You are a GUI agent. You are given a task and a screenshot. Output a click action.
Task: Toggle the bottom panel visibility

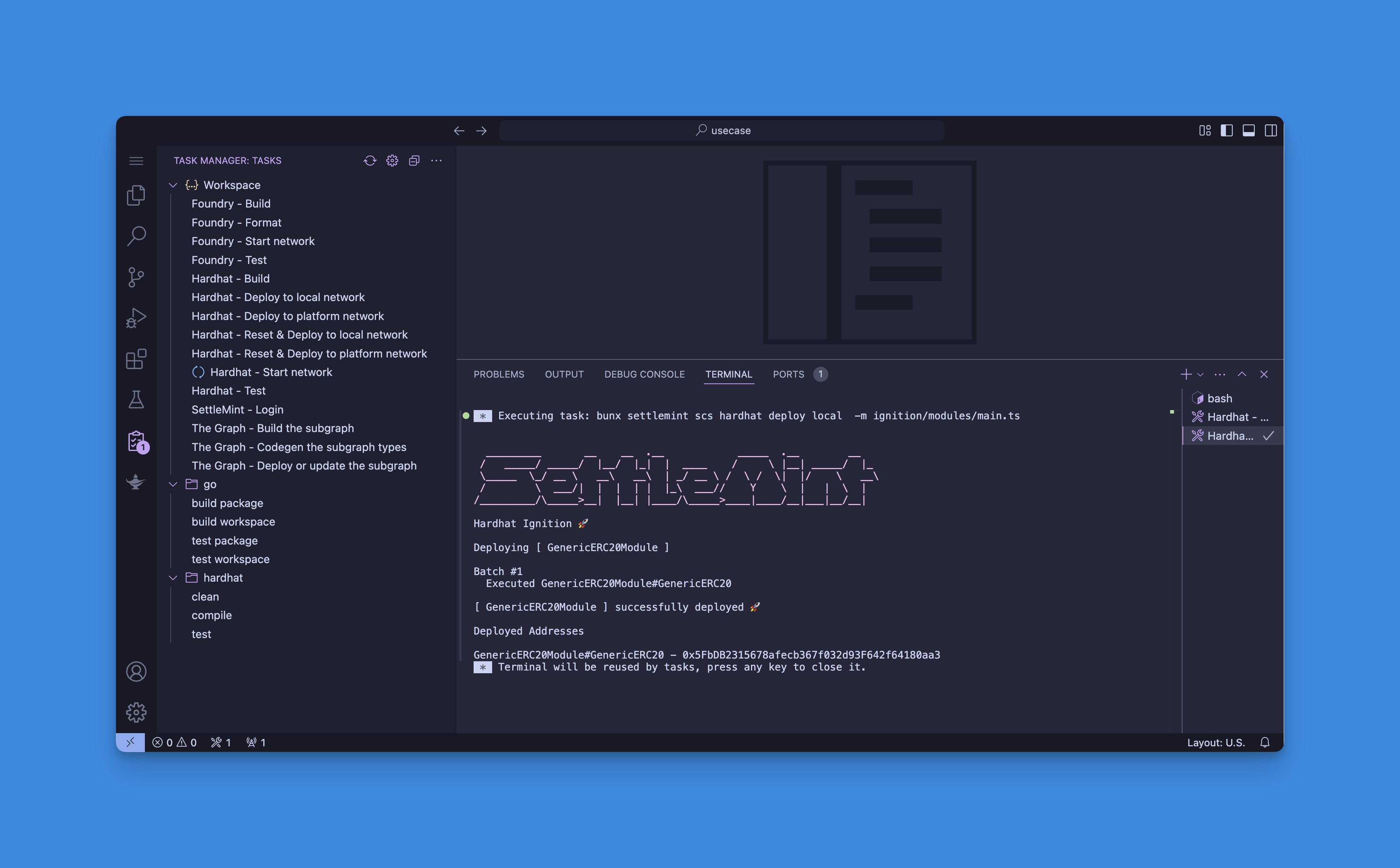1249,131
